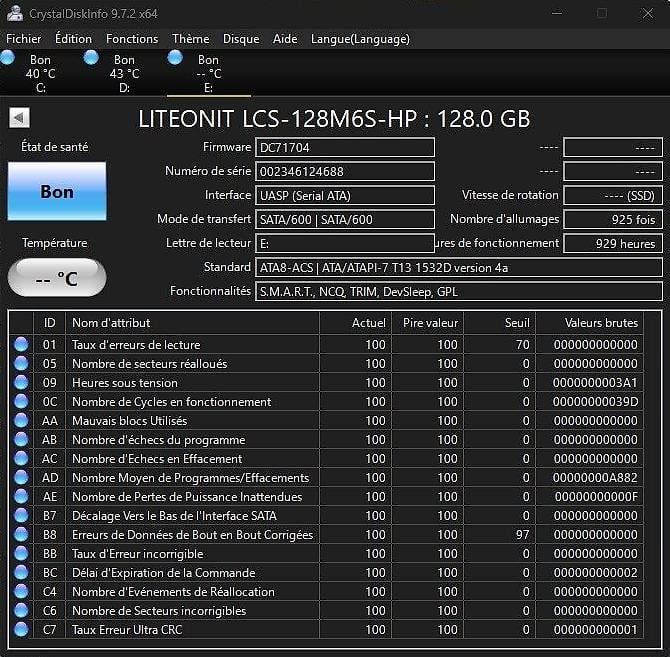Click the D: drive status orb
Screen dimensions: 670x657
(x=91, y=58)
